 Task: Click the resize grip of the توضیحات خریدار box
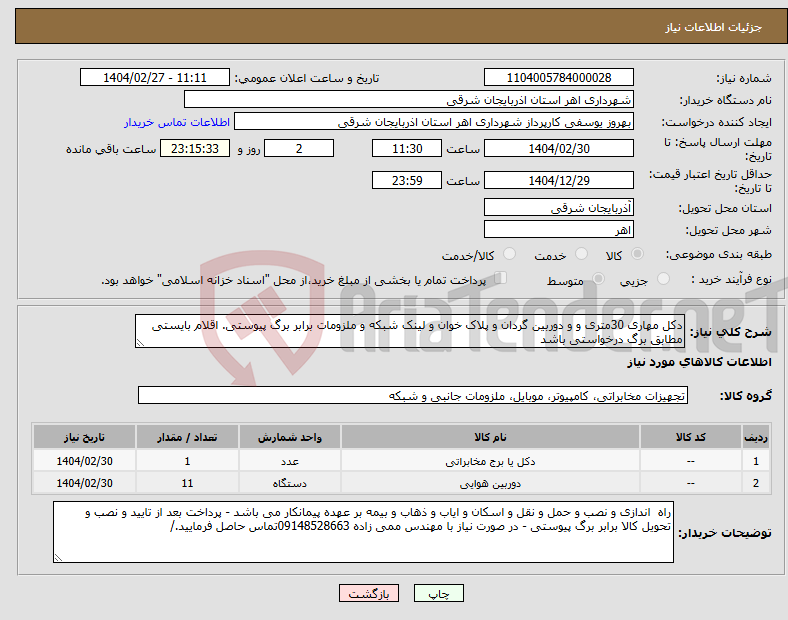58,558
